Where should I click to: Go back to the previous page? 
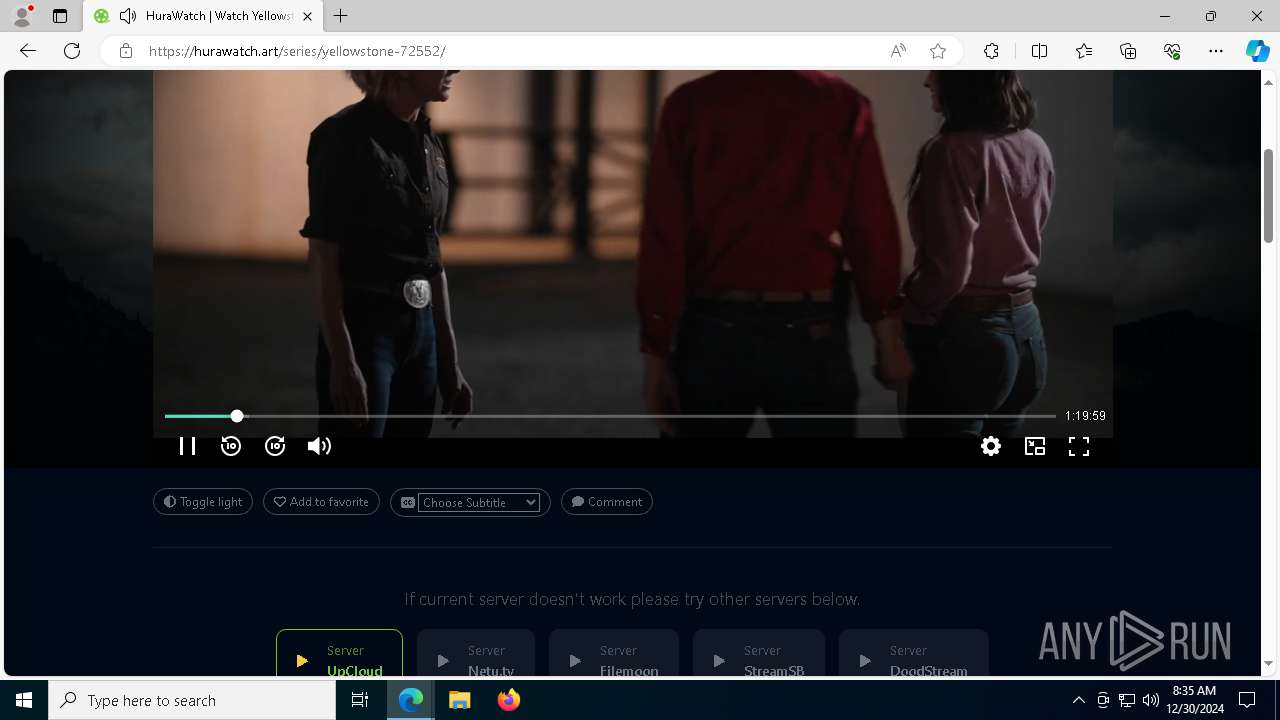point(28,51)
